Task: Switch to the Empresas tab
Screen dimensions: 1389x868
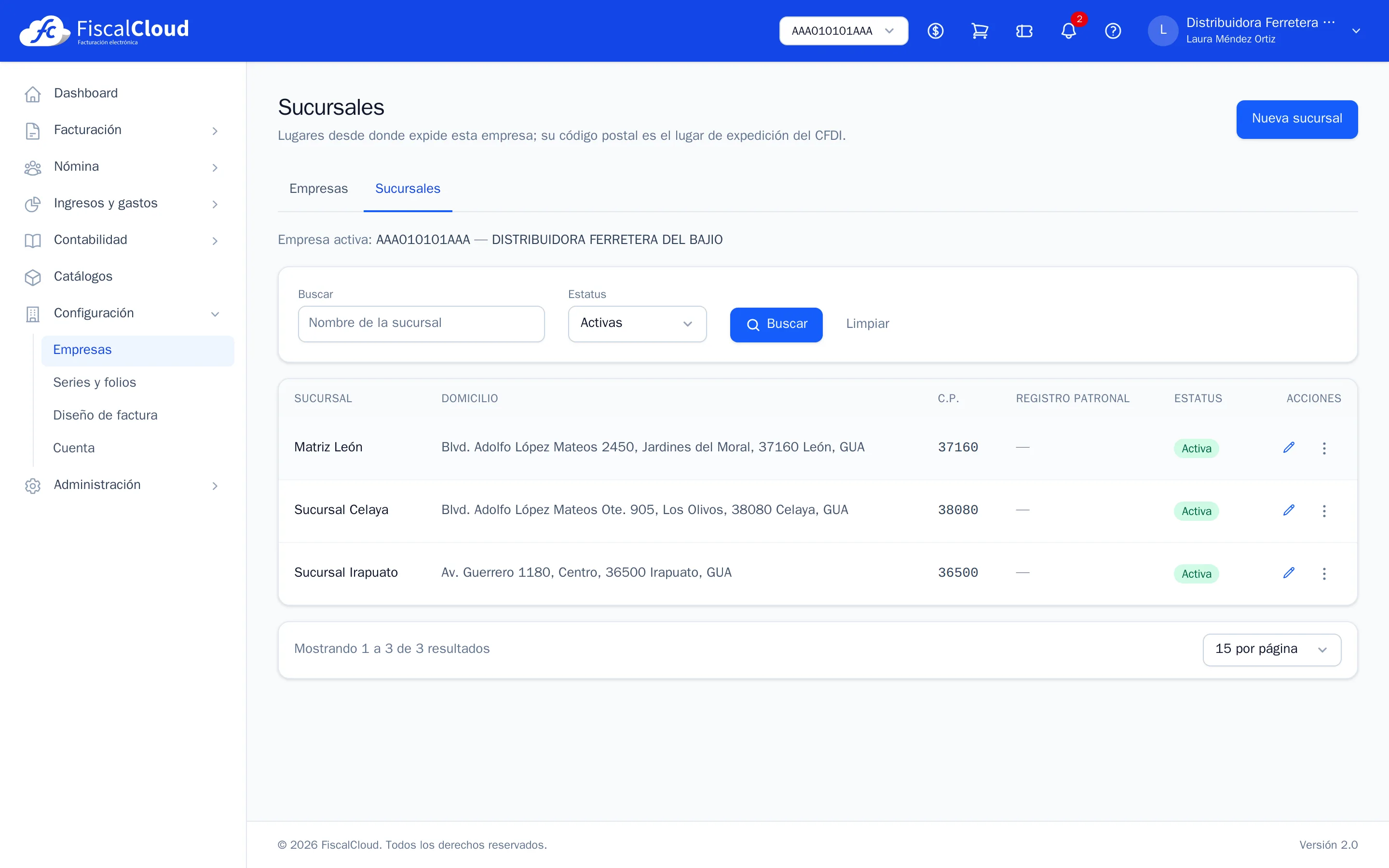Action: pyautogui.click(x=318, y=189)
